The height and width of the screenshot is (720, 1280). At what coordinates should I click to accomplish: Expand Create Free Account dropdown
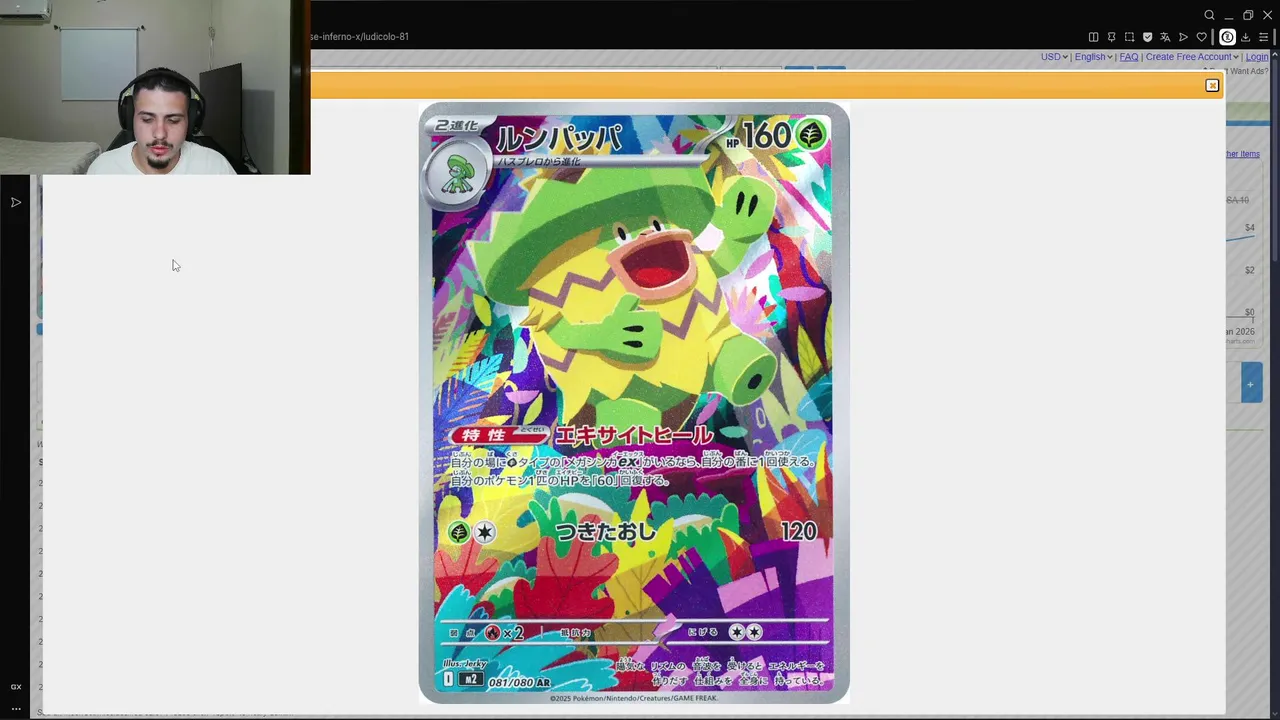1192,57
